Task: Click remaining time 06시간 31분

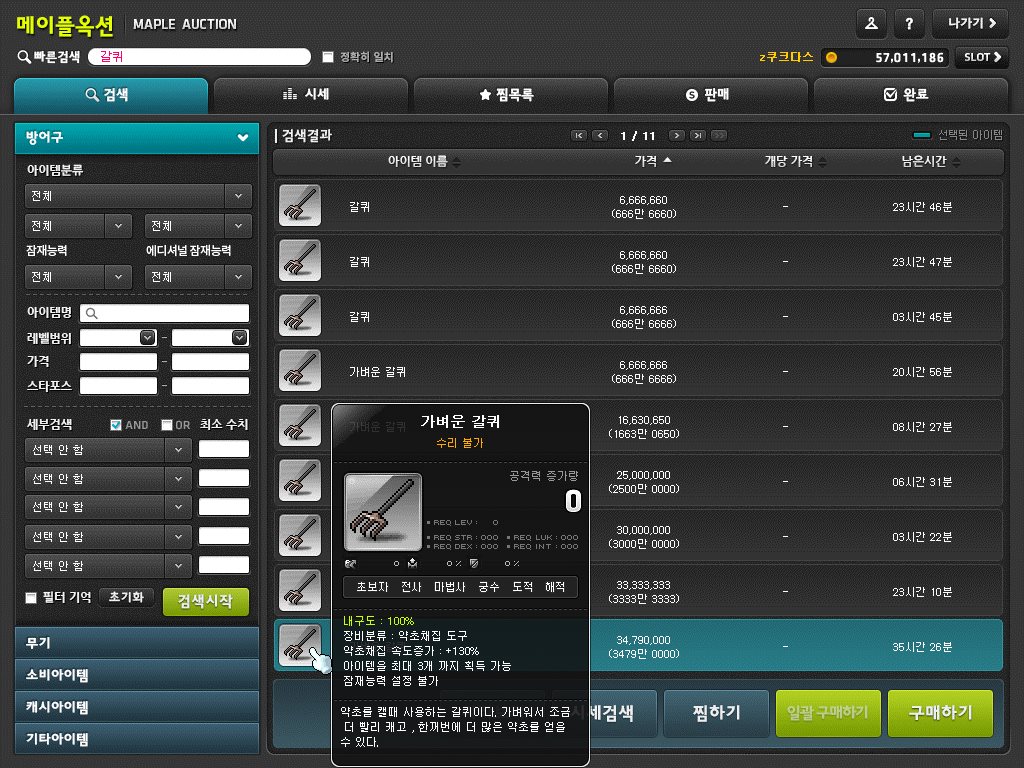Action: pyautogui.click(x=922, y=482)
